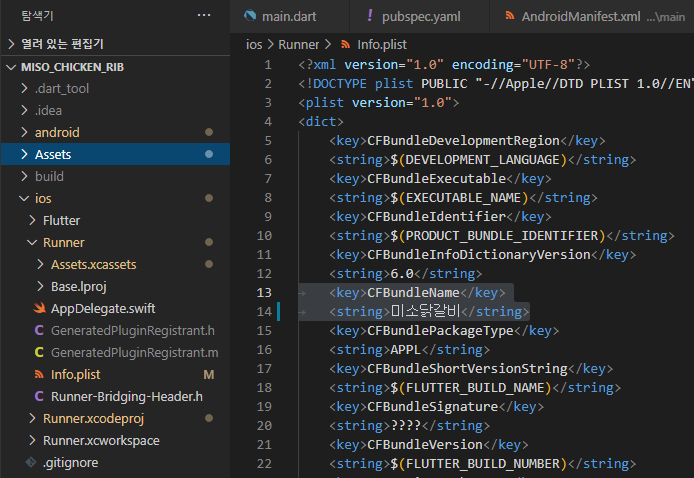The height and width of the screenshot is (478, 694).
Task: Open the .gitignore file
Action: click(70, 463)
